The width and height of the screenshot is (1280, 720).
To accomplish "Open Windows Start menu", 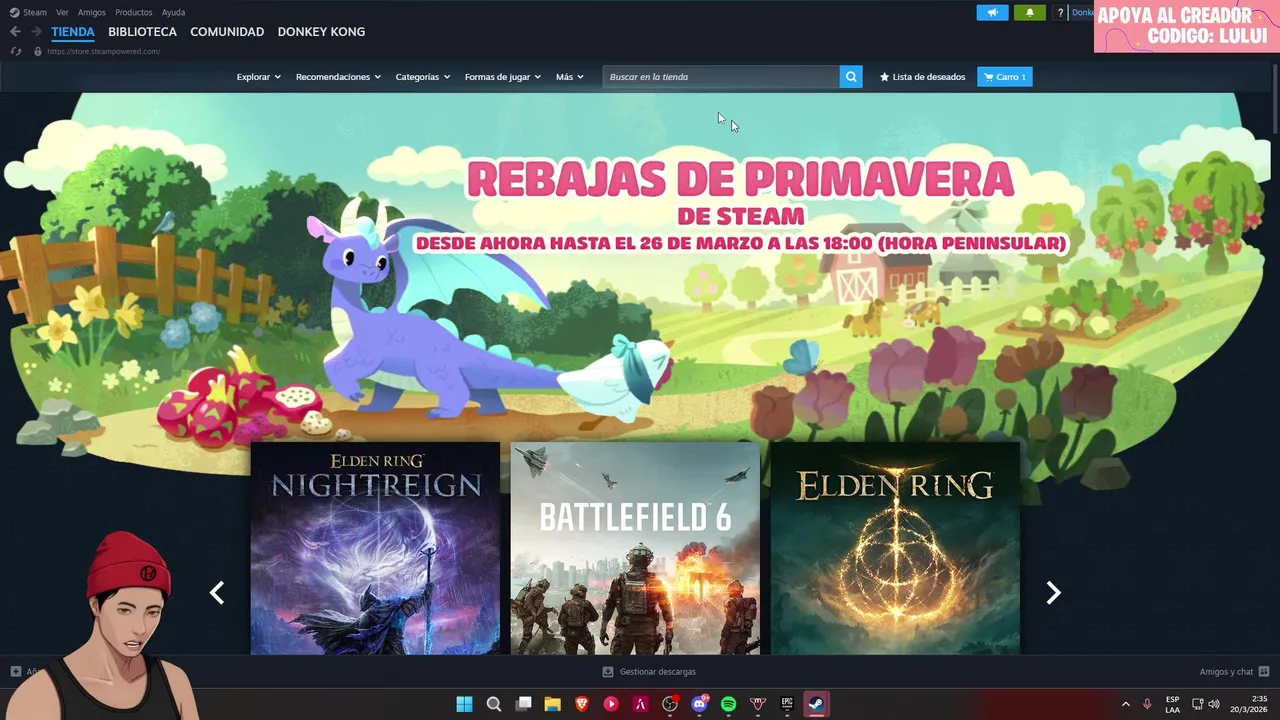I will point(464,704).
